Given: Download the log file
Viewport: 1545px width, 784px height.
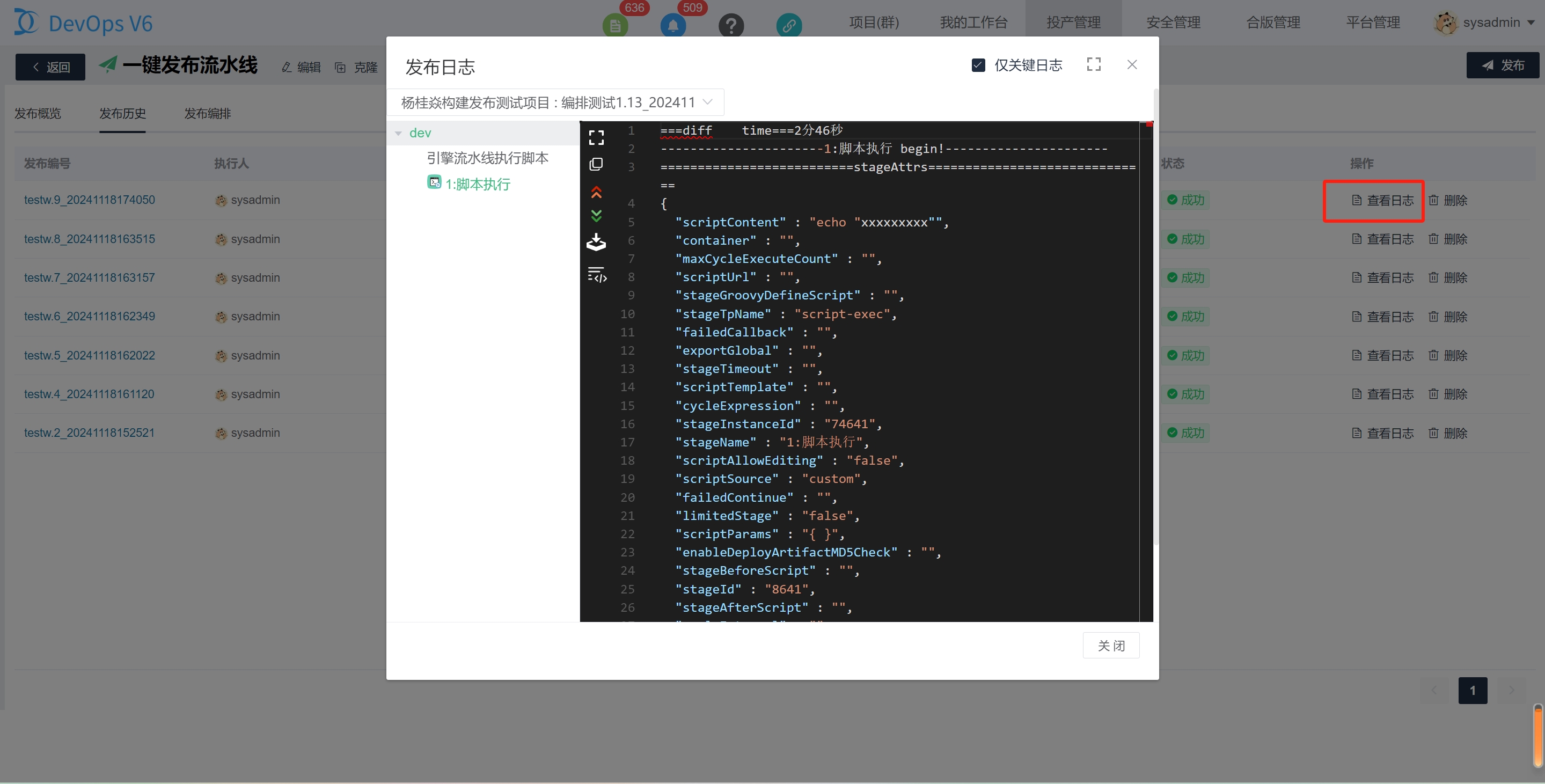Looking at the screenshot, I should click(596, 243).
